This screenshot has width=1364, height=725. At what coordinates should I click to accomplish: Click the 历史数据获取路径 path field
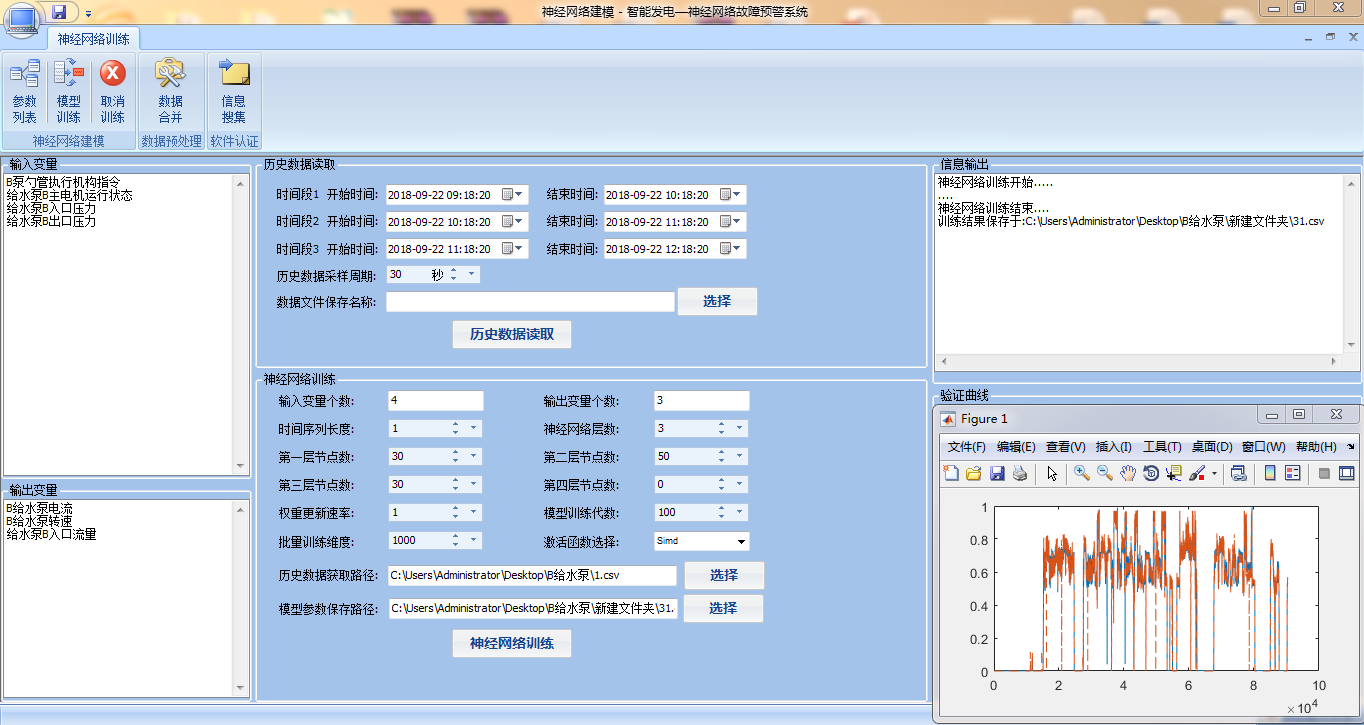[x=532, y=575]
